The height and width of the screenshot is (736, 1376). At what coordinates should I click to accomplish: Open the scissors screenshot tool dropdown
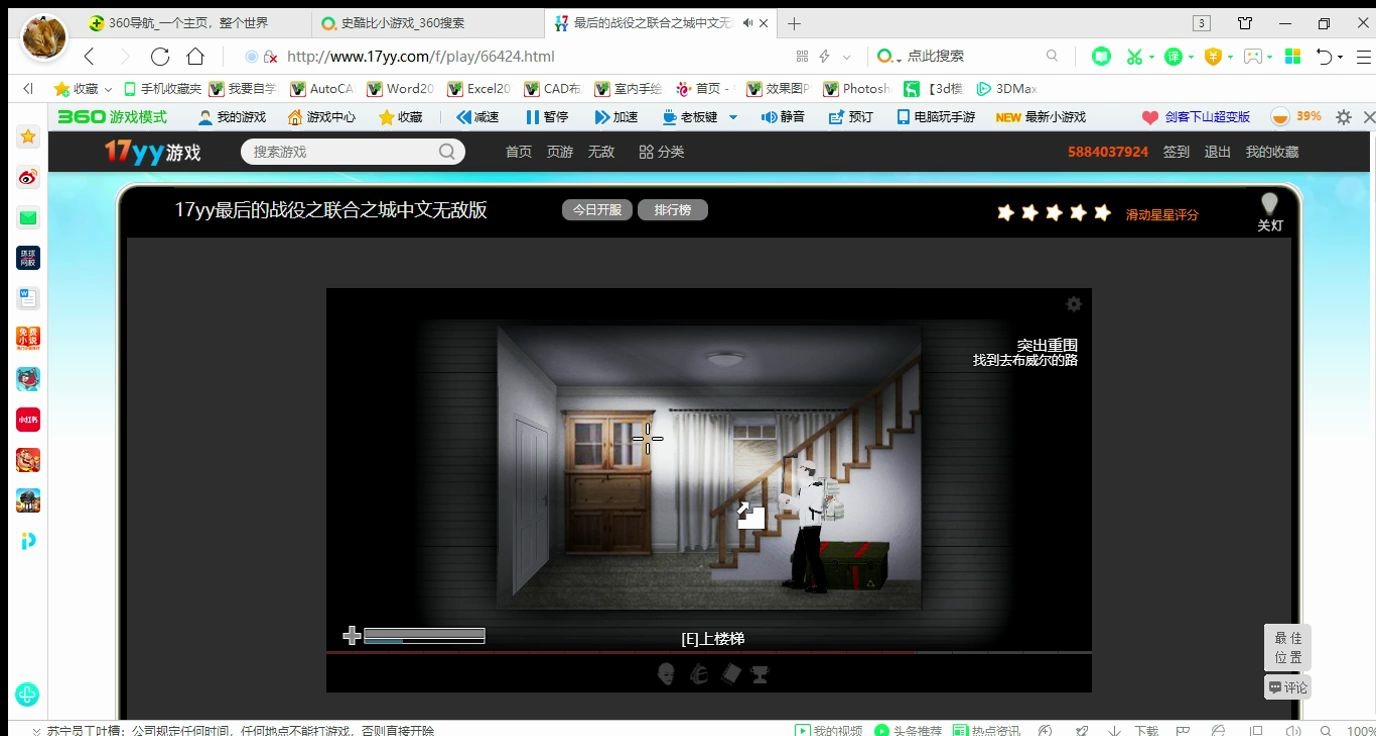(1151, 57)
